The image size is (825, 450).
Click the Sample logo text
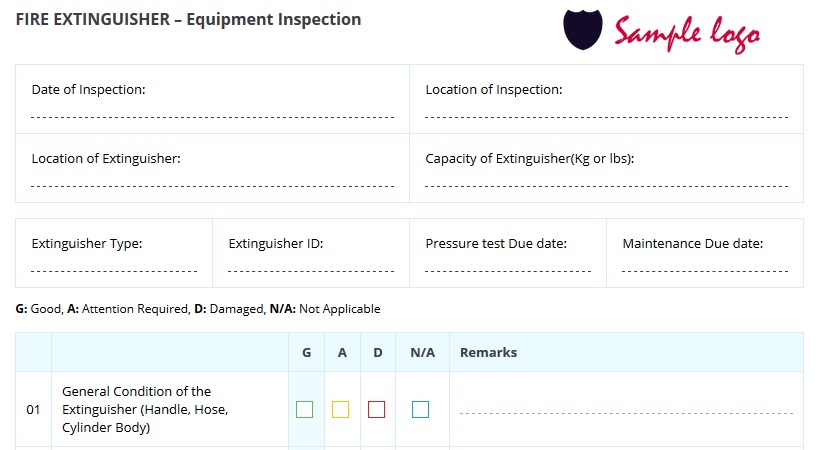pos(687,34)
